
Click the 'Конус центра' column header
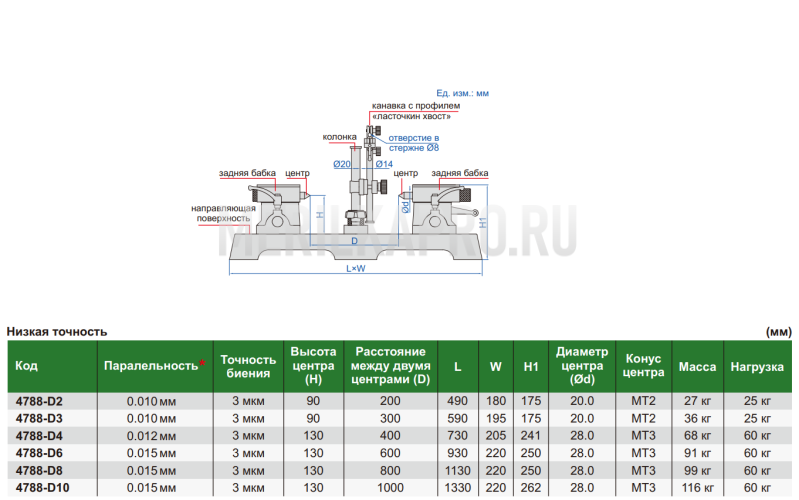pos(644,365)
